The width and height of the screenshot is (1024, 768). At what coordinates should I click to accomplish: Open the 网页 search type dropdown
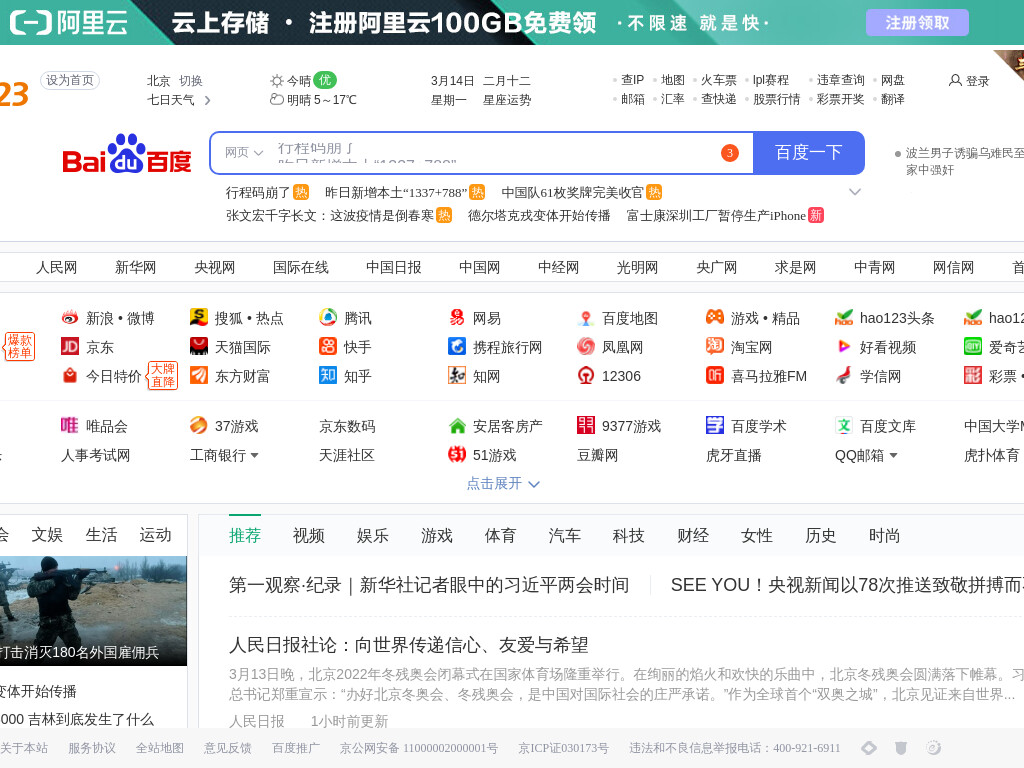pos(244,152)
